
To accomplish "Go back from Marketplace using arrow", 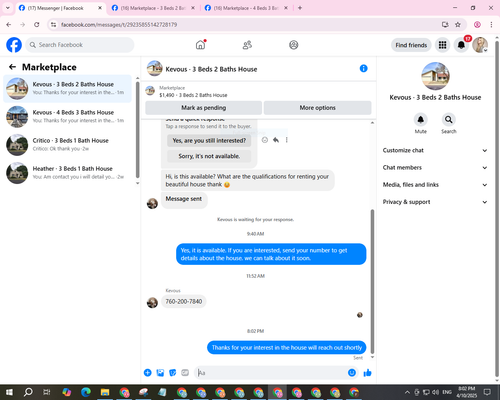I will click(12, 67).
